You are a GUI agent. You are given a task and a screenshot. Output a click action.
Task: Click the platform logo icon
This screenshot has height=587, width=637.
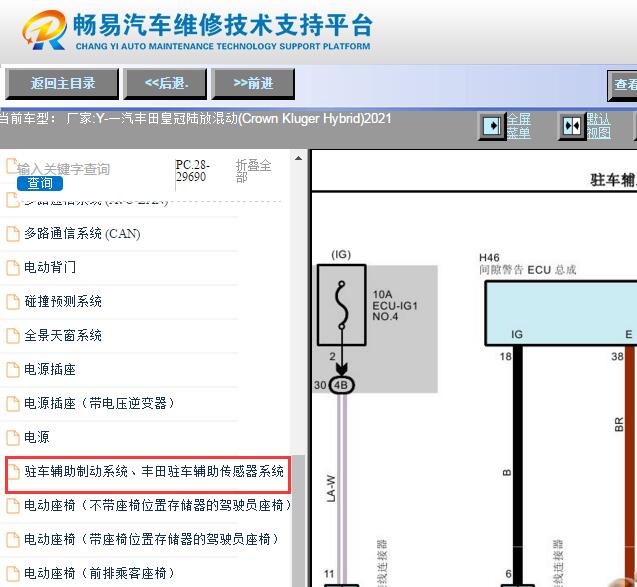[45, 30]
